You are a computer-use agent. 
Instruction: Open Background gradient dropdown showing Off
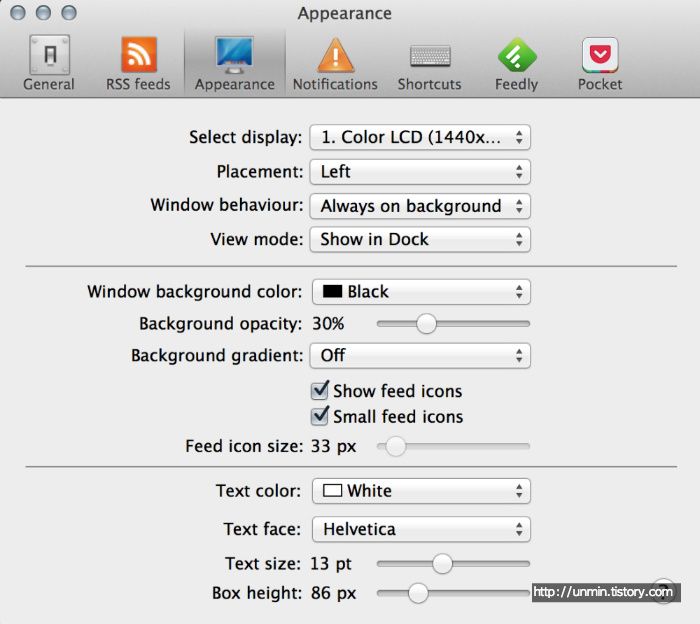tap(420, 356)
